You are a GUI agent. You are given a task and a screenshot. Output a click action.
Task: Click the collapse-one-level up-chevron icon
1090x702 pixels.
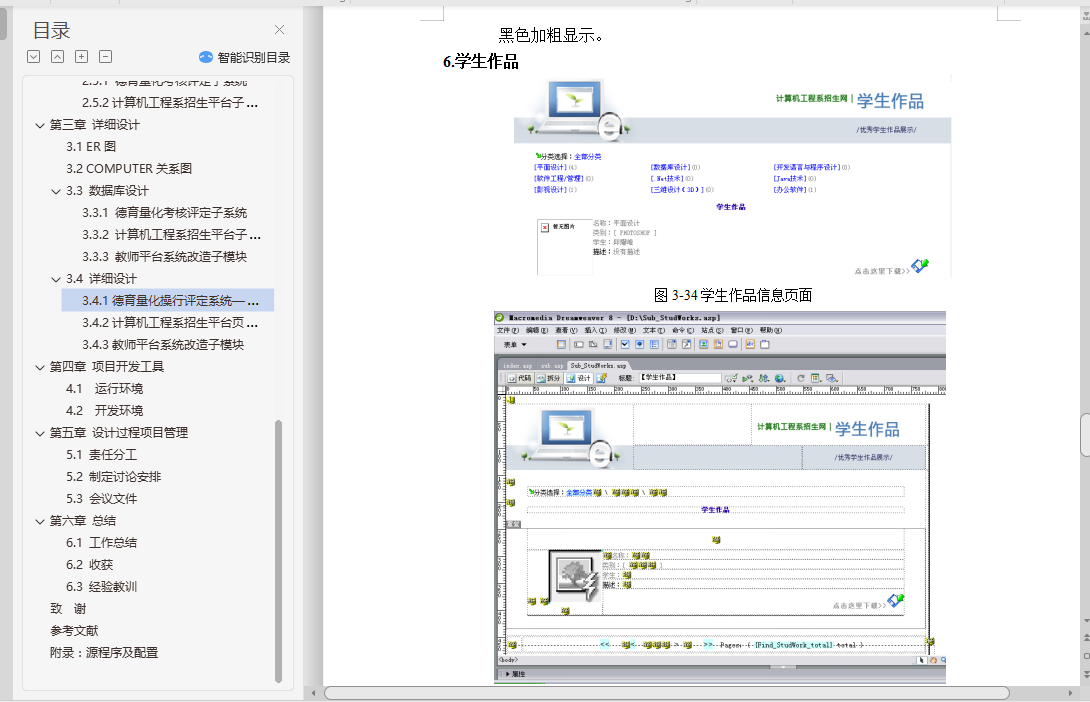click(58, 57)
